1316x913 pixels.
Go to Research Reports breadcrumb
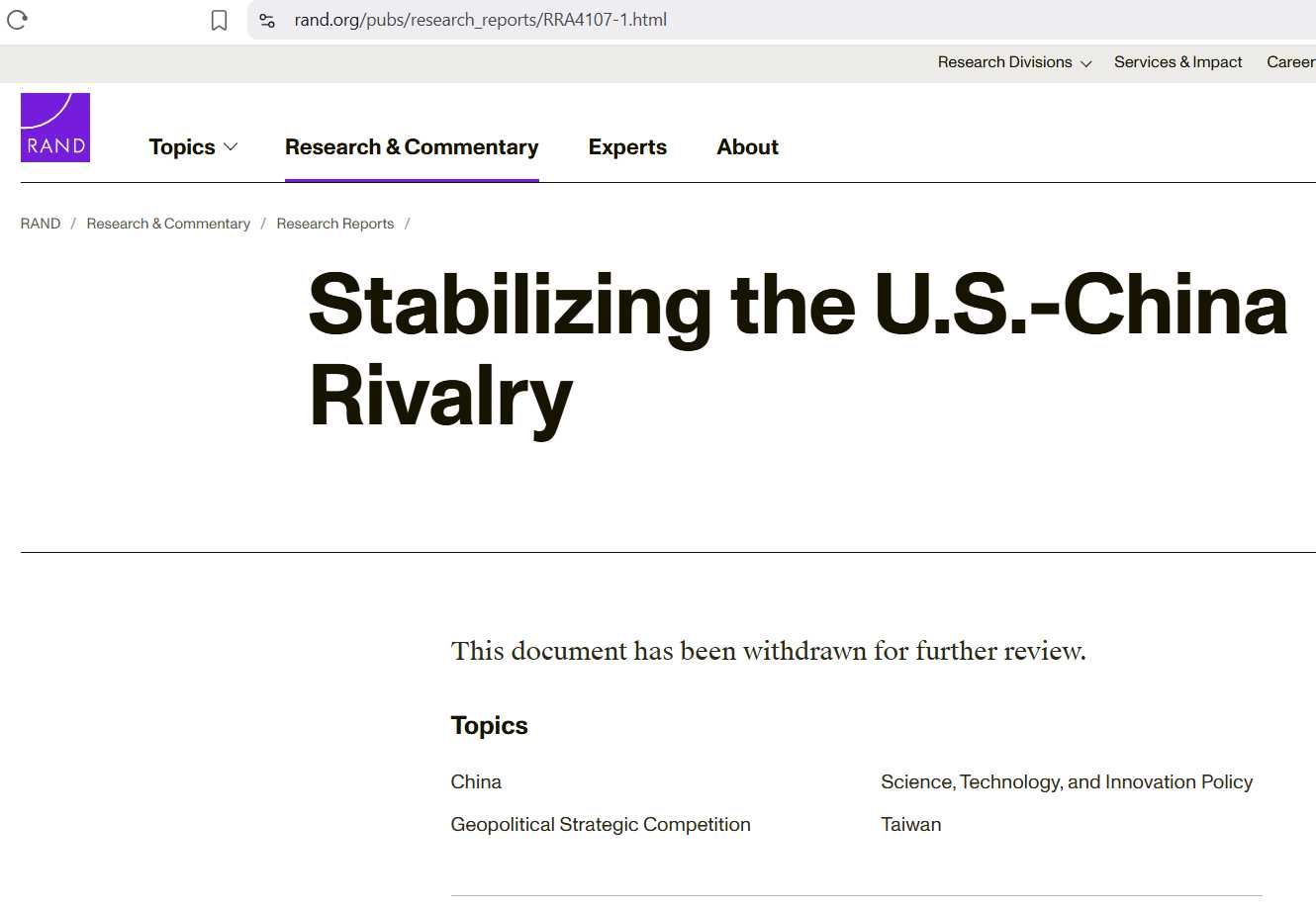pyautogui.click(x=335, y=224)
